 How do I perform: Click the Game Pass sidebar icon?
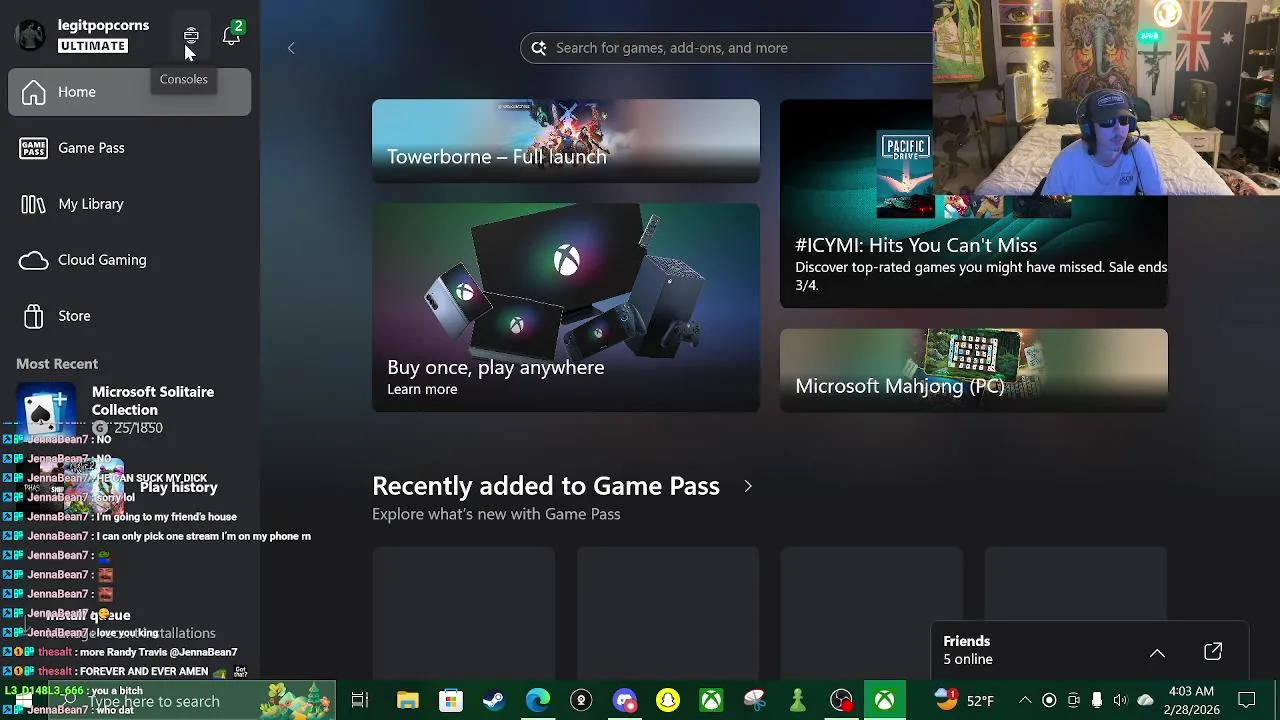tap(33, 148)
